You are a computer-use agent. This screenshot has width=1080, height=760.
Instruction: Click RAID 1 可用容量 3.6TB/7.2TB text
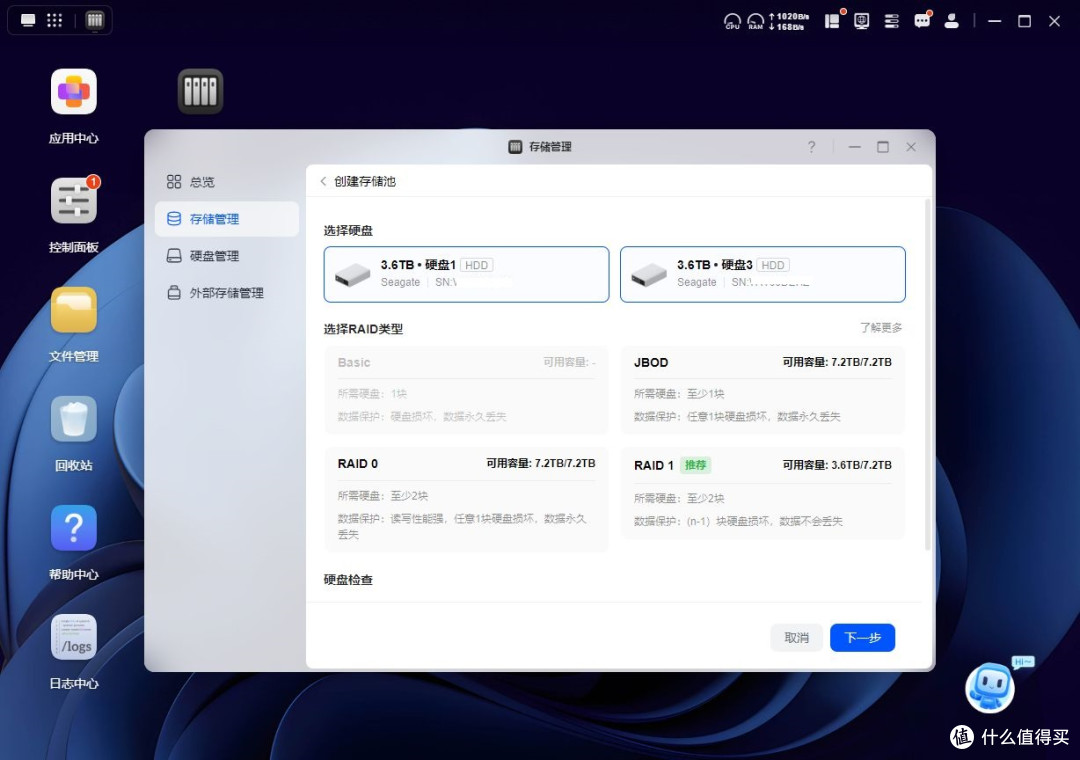coord(837,465)
